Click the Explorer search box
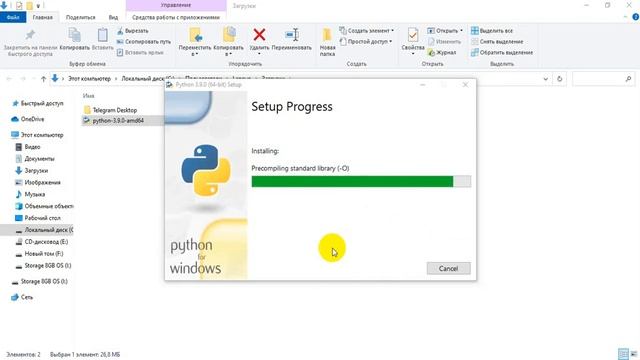 603,79
